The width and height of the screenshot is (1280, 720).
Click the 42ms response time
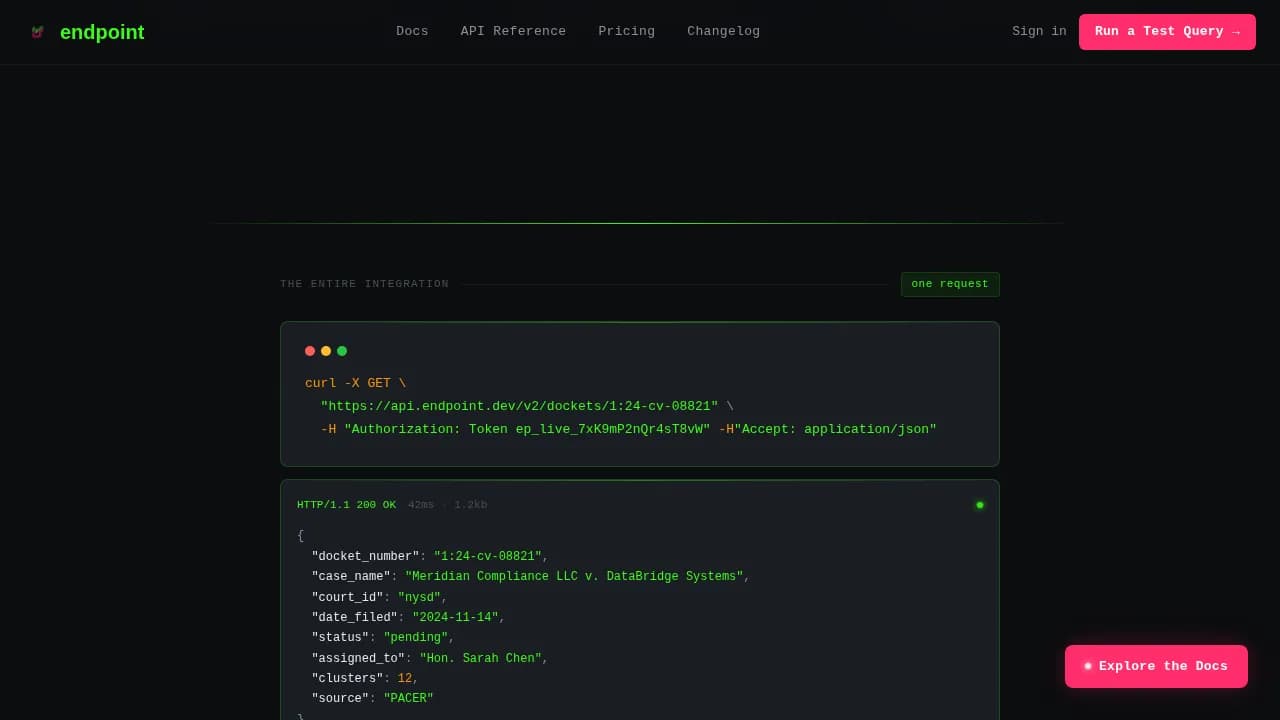point(421,505)
